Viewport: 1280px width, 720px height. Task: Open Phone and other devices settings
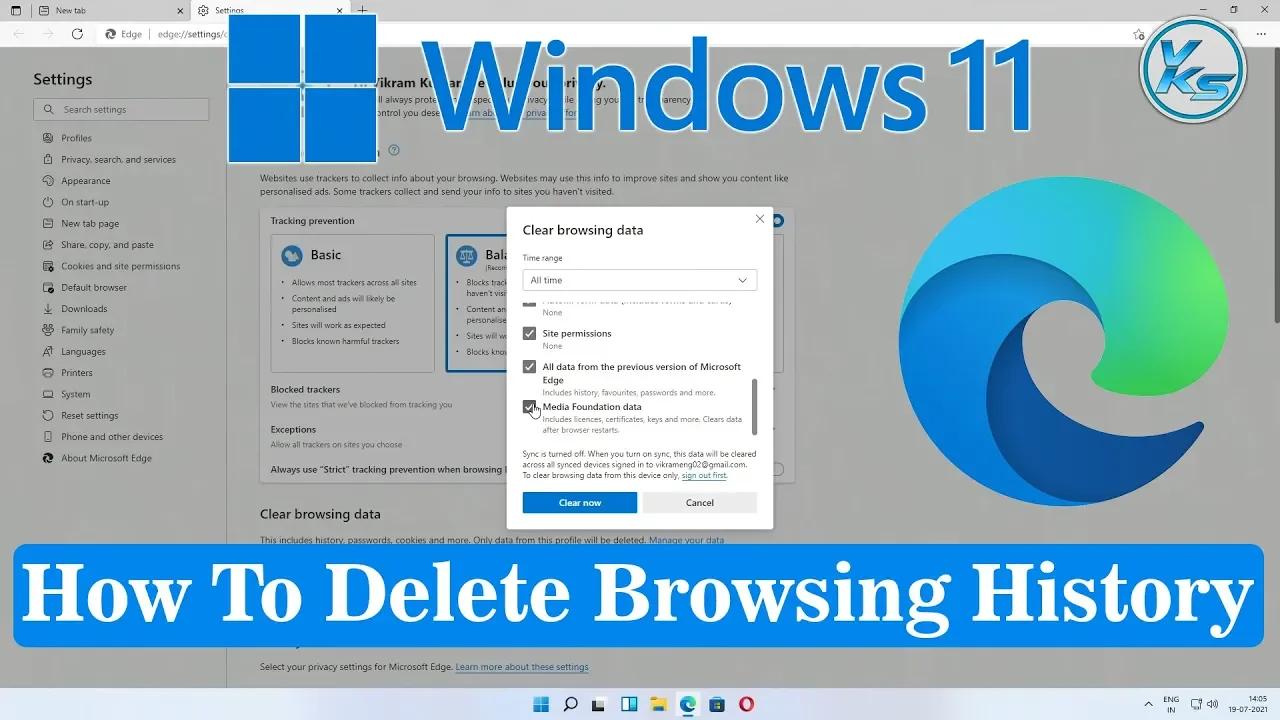[x=112, y=437]
